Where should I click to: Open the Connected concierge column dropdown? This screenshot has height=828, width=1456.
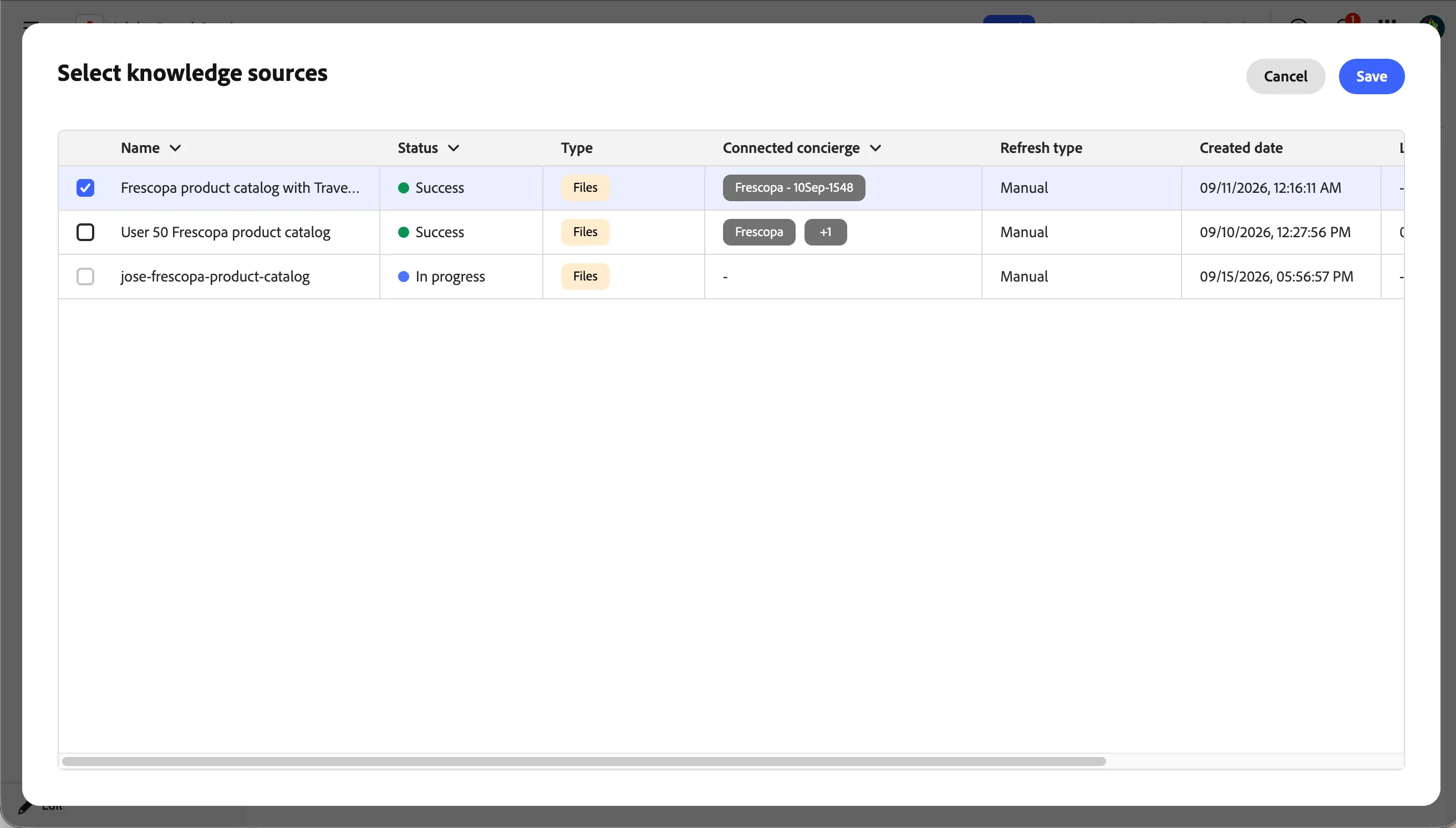click(875, 148)
